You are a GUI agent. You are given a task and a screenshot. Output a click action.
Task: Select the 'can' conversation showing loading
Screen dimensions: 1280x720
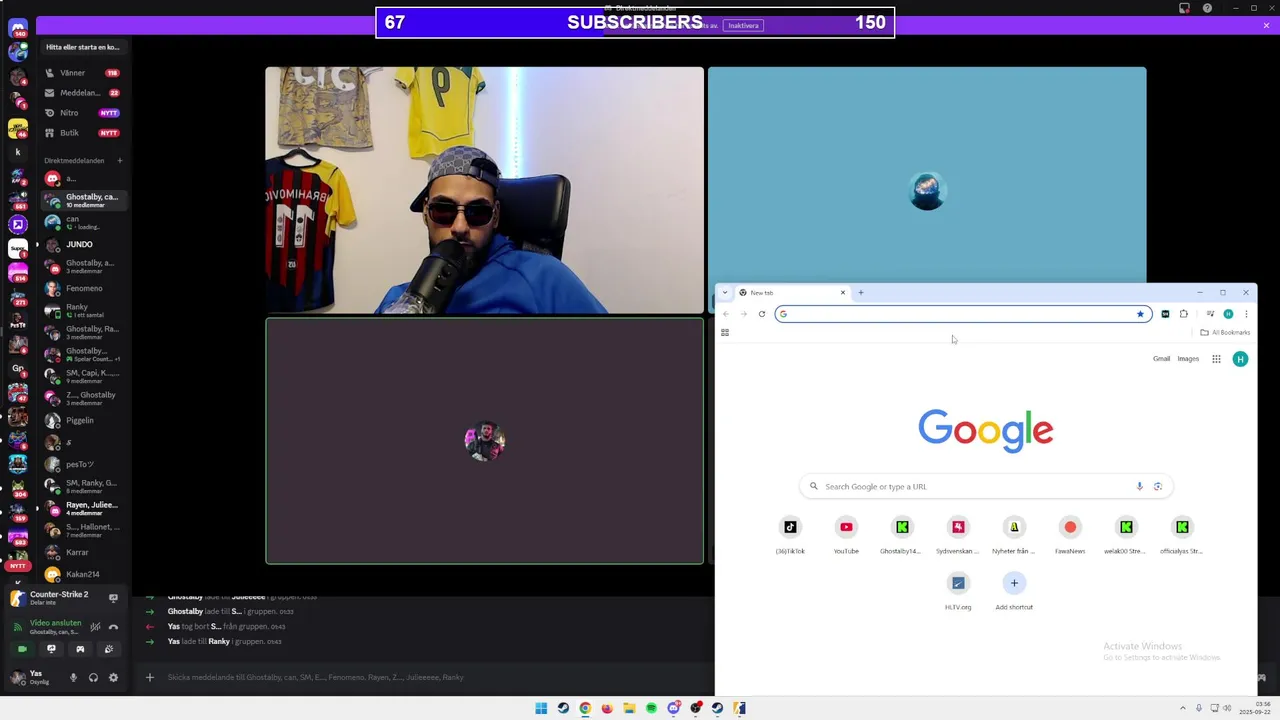tap(82, 223)
